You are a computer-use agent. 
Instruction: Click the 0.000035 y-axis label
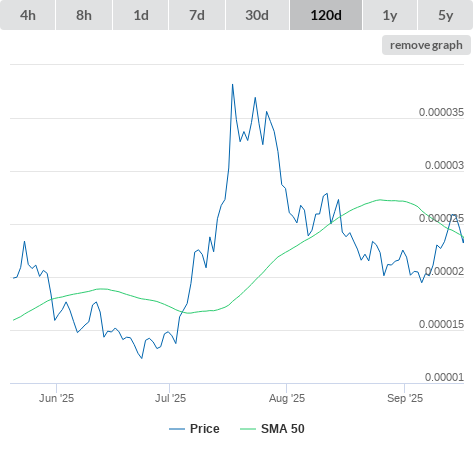pos(441,112)
